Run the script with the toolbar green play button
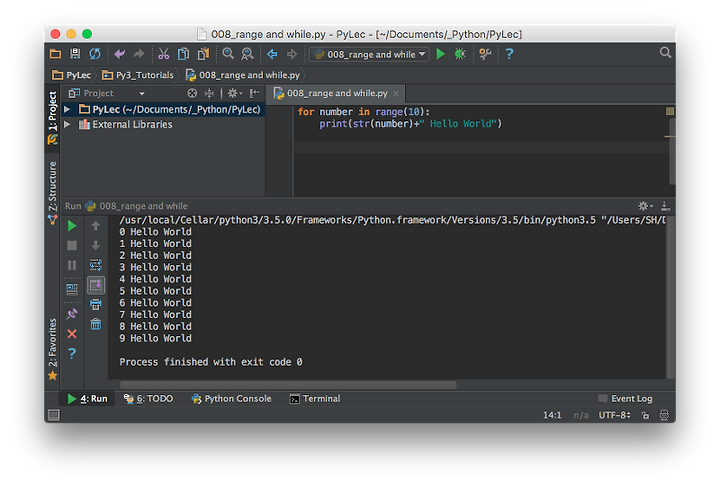 440,54
